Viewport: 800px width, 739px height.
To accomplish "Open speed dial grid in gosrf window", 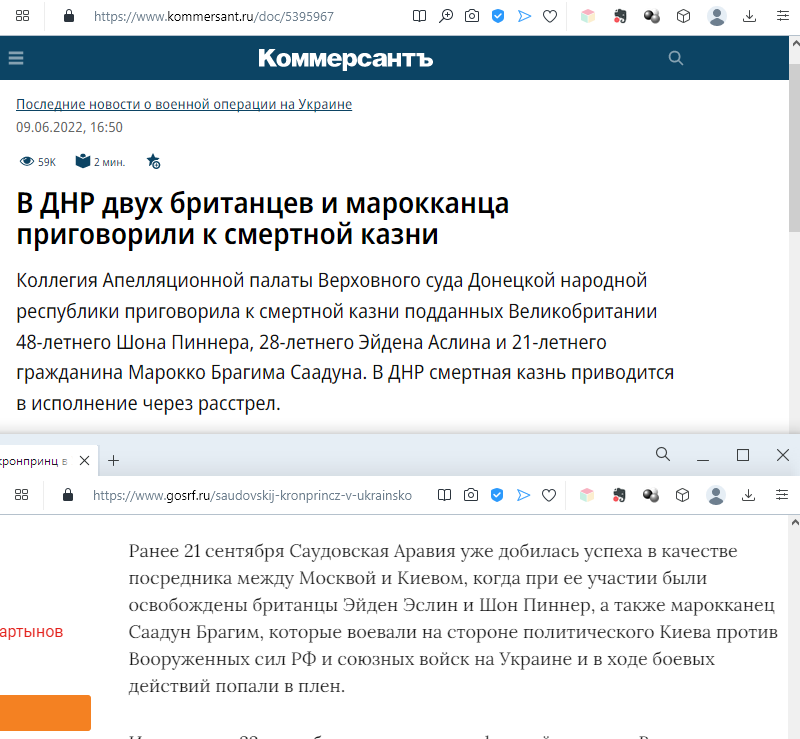I will tap(21, 495).
